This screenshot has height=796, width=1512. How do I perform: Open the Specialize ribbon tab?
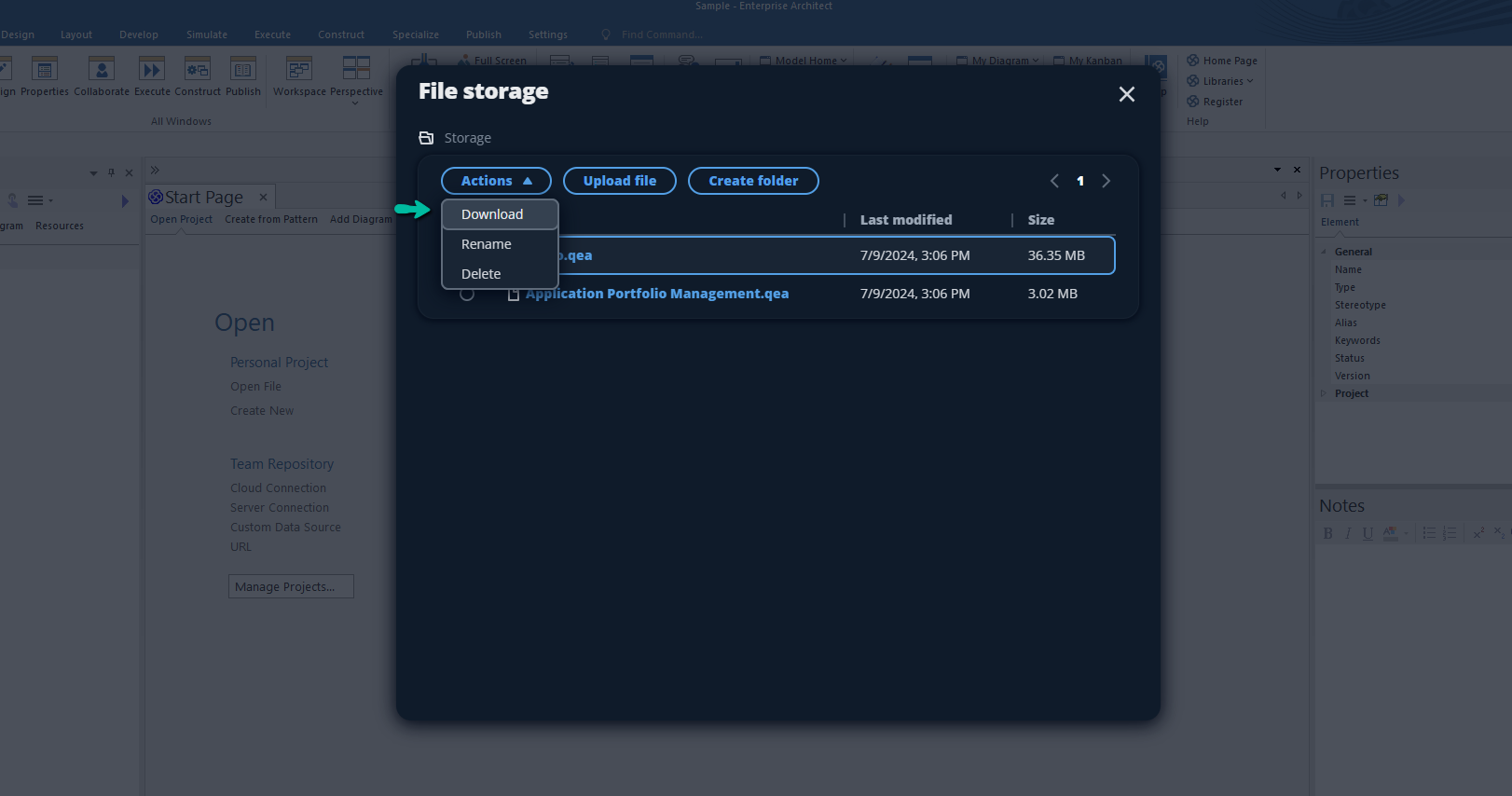point(416,34)
